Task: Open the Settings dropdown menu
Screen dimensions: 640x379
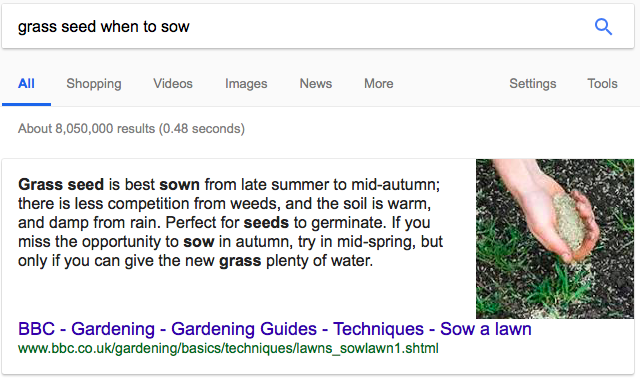Action: tap(533, 84)
